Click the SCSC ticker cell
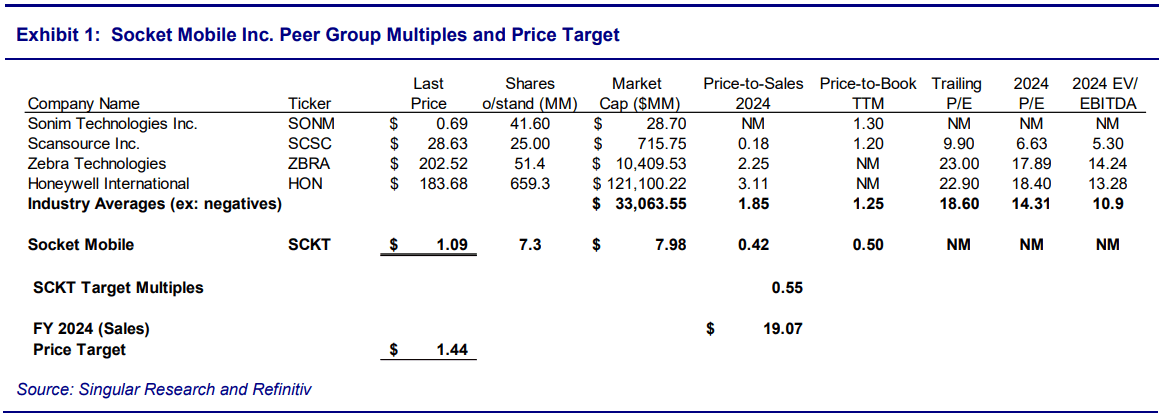The image size is (1169, 418). click(309, 144)
